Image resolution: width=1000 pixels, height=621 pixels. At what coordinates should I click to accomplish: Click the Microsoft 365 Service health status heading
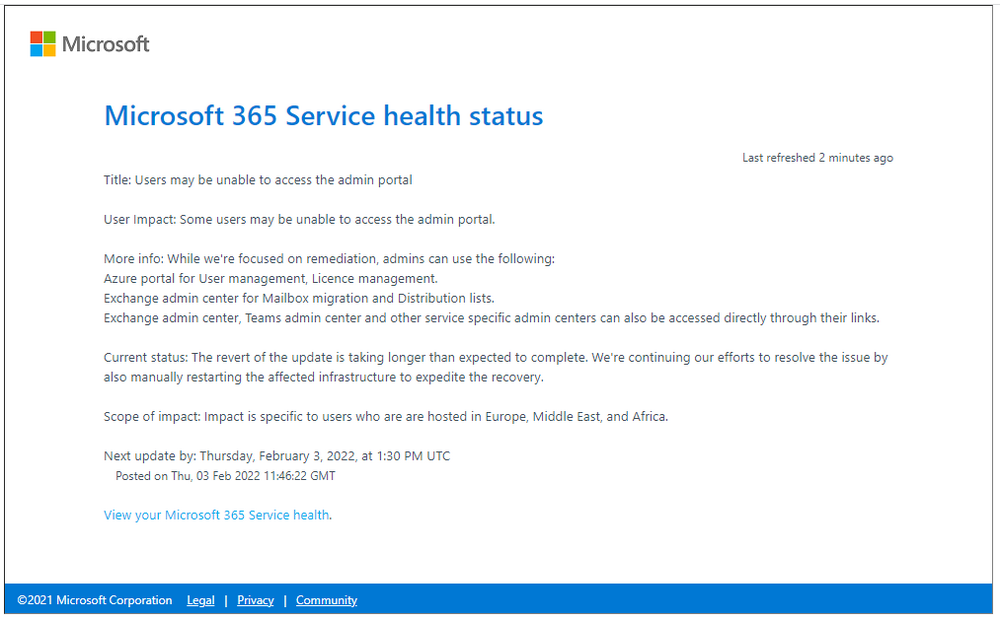[323, 115]
